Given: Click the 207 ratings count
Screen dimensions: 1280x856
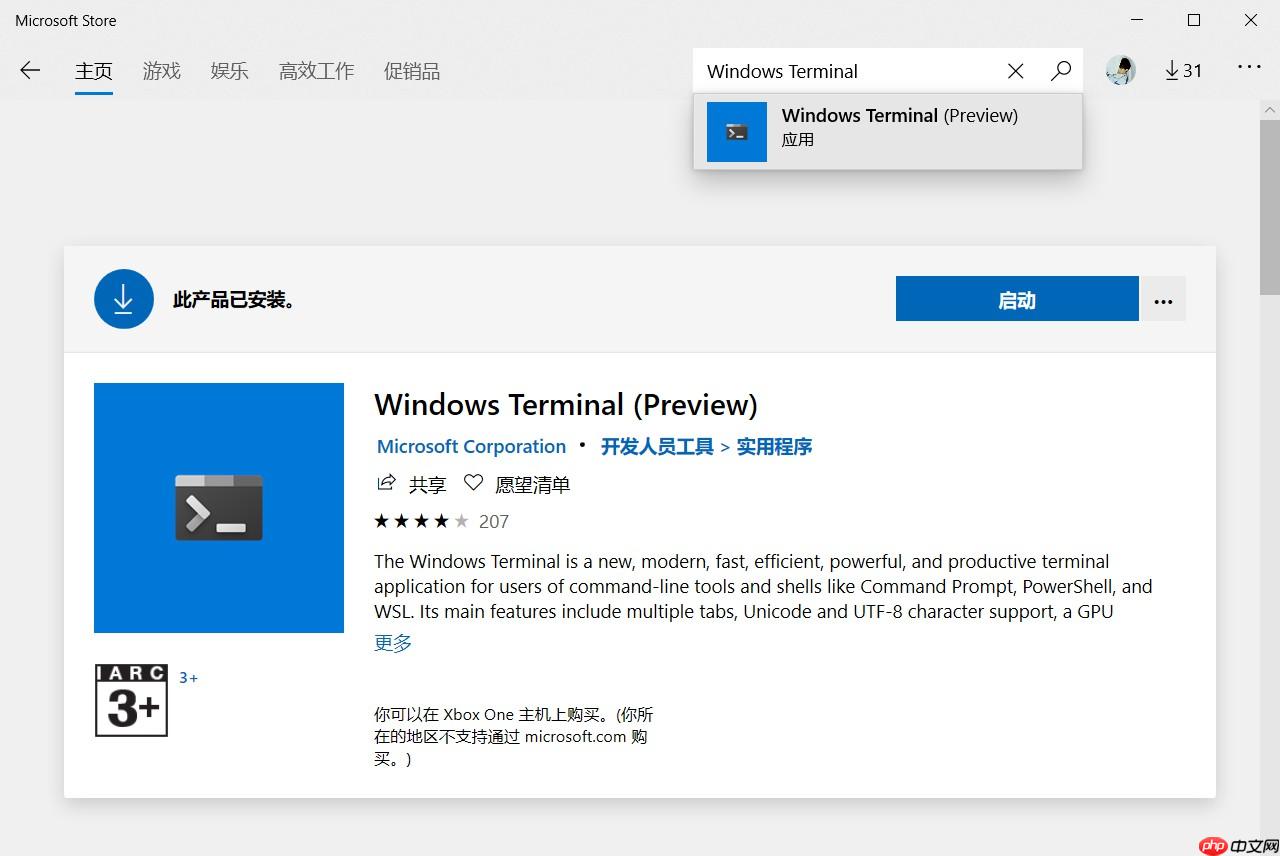Looking at the screenshot, I should (494, 521).
